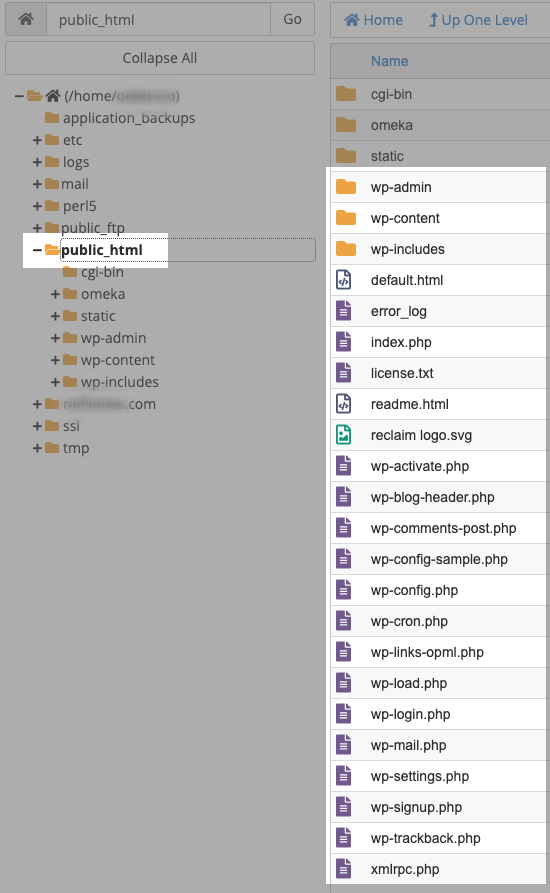
Task: Click the wp-login.php file icon
Action: point(343,714)
